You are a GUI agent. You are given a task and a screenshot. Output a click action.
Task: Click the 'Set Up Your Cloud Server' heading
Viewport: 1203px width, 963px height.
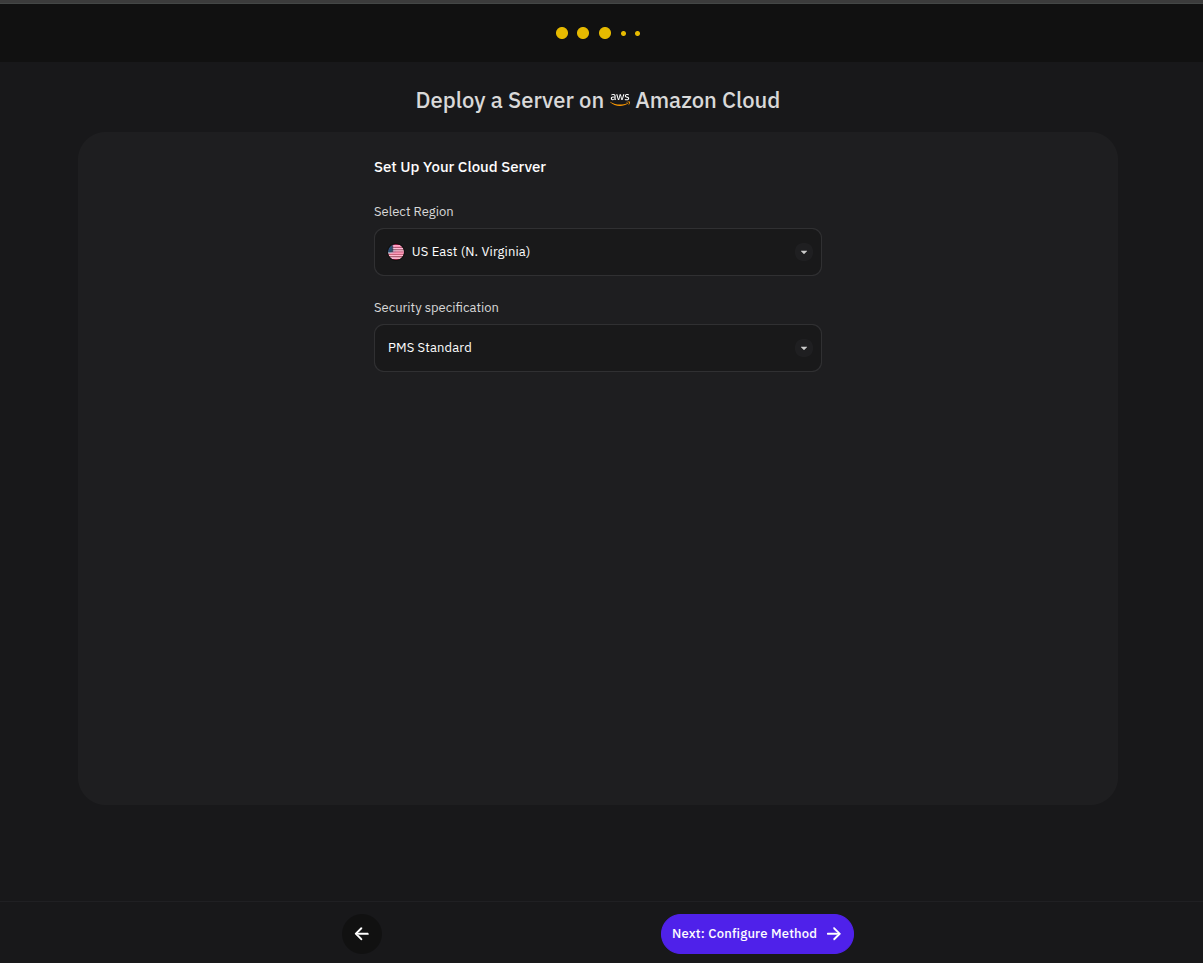tap(460, 167)
